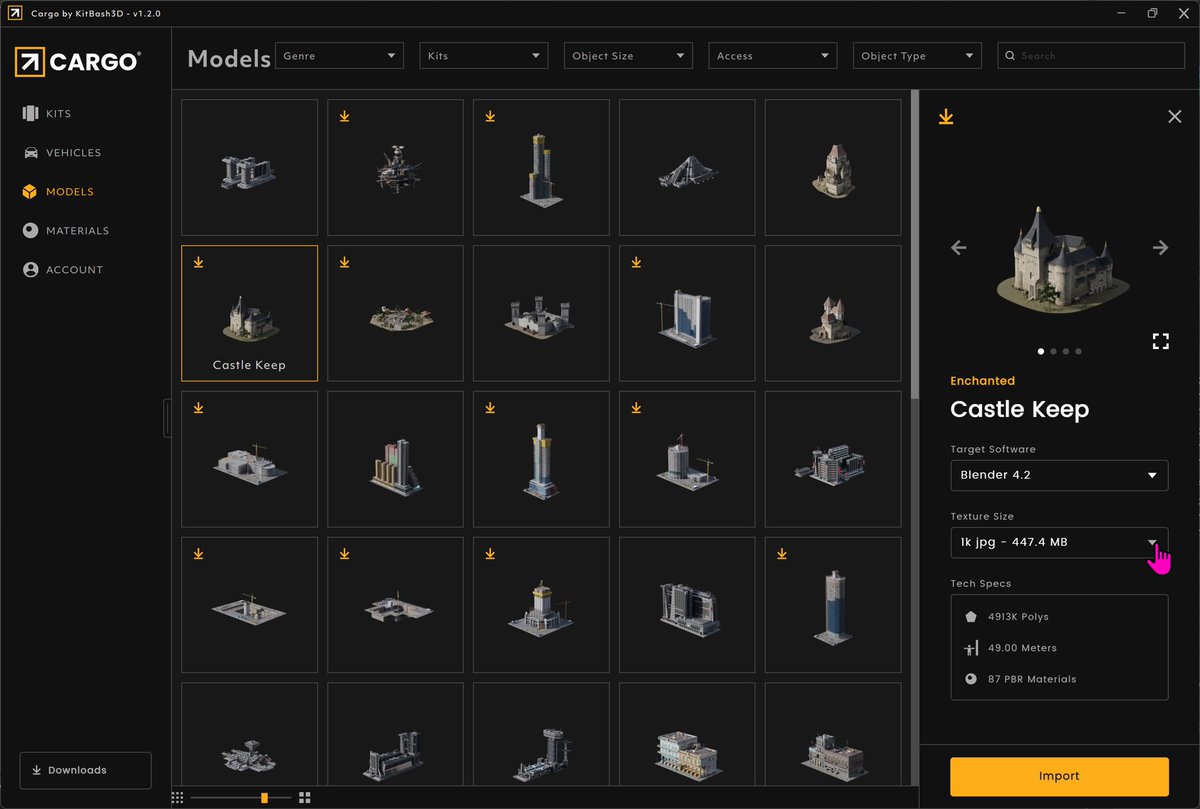The image size is (1200, 809).
Task: Click the 49.00 Meters spec text
Action: (1022, 648)
